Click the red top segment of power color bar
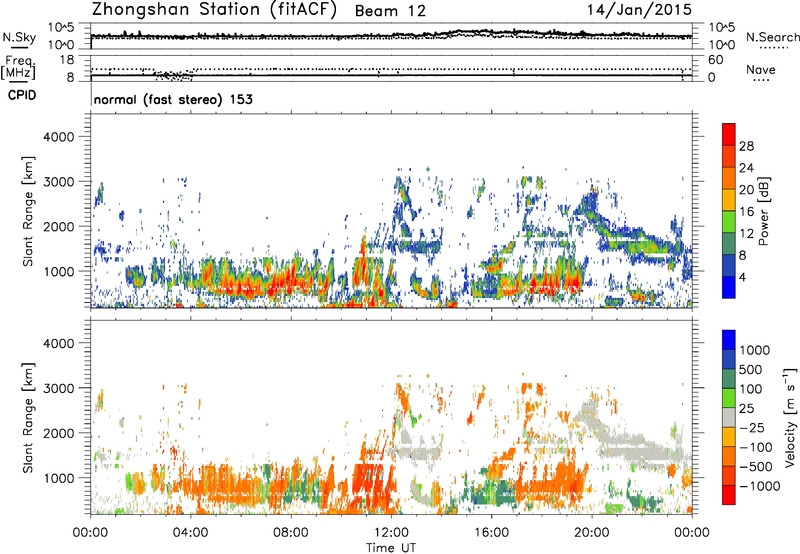The width and height of the screenshot is (800, 554). point(729,134)
